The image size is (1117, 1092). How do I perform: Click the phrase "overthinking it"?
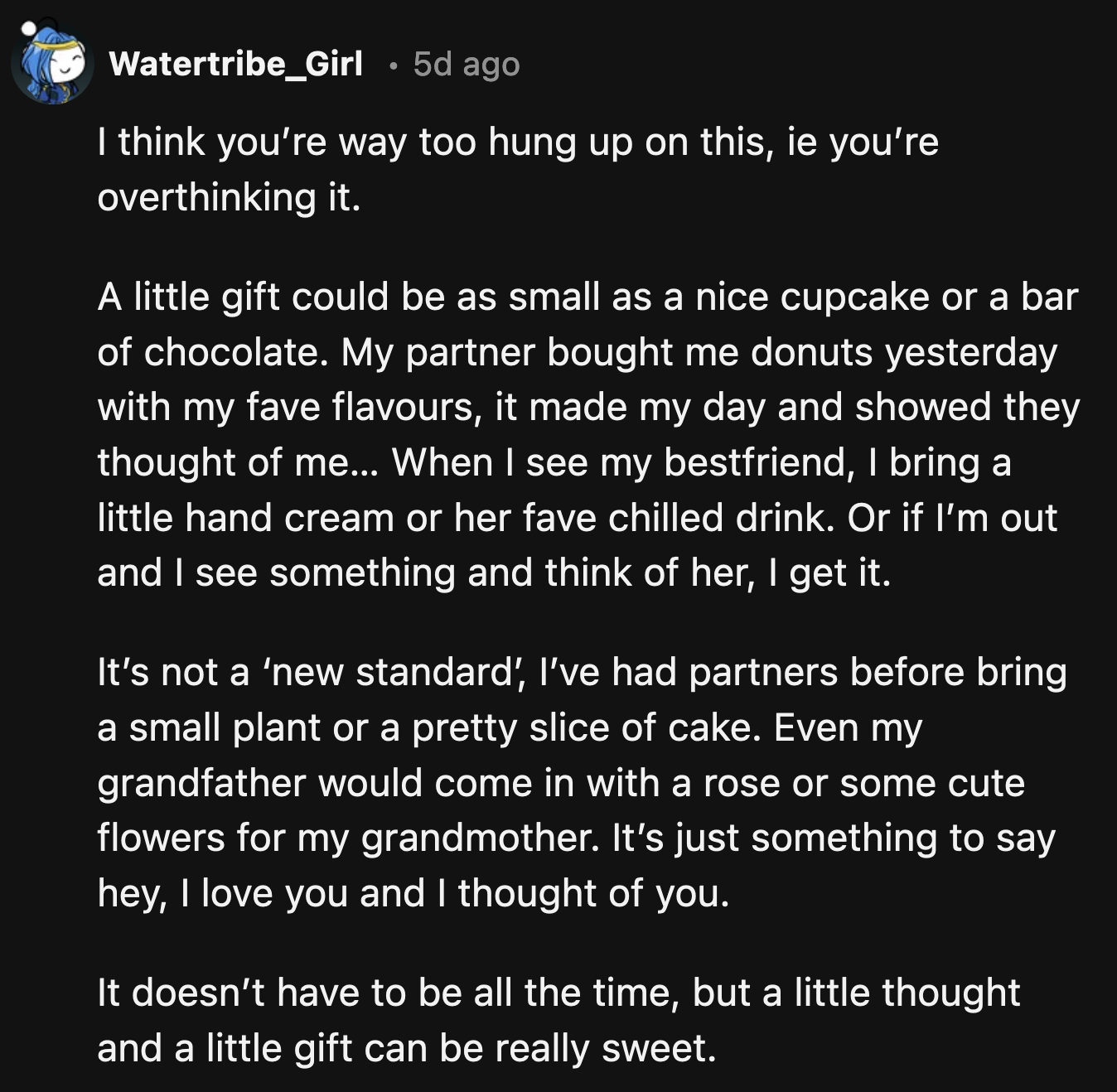(228, 197)
